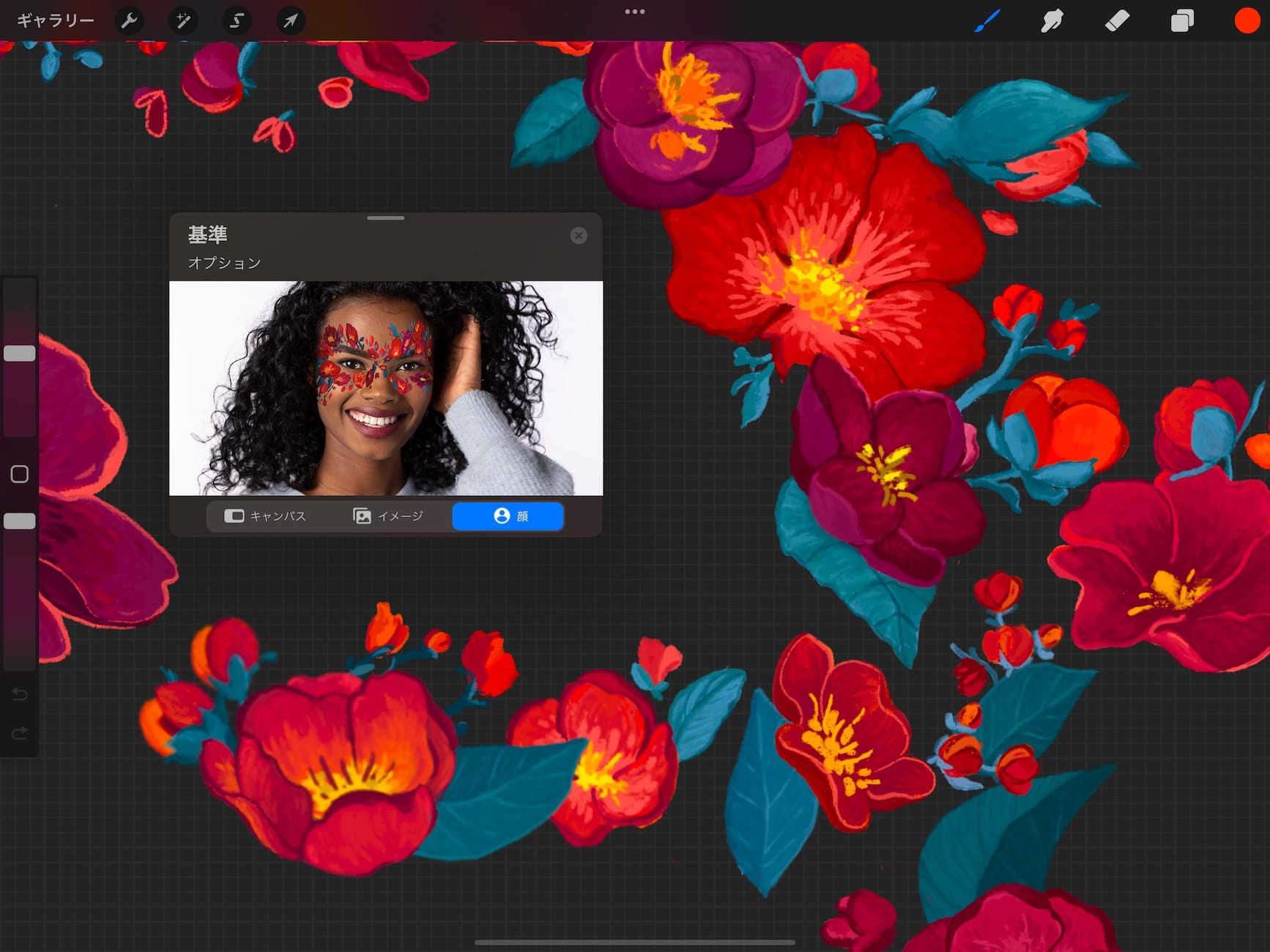Viewport: 1270px width, 952px height.
Task: Select the Smudge tool
Action: (1052, 21)
